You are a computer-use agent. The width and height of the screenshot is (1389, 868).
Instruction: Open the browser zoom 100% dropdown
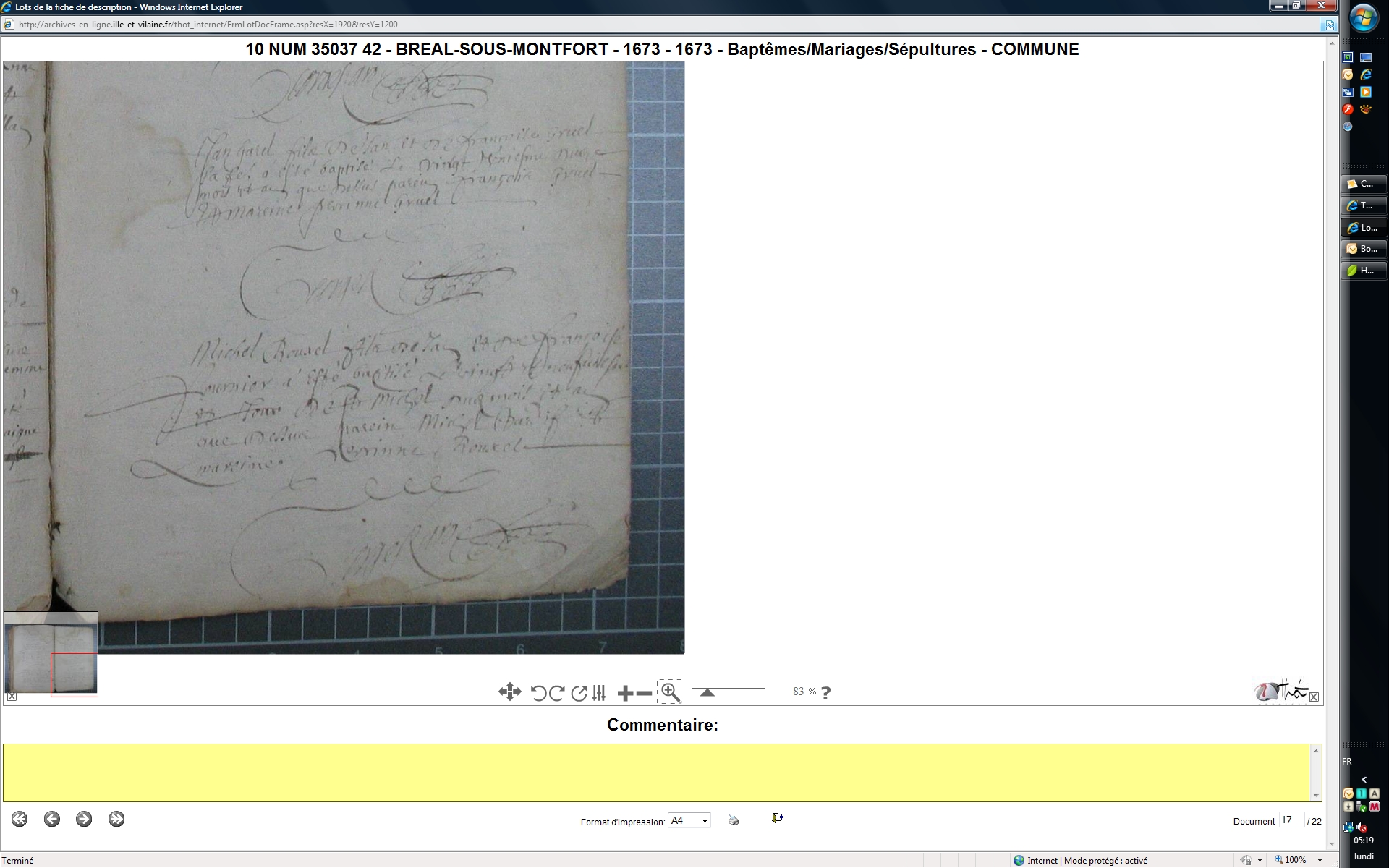[1320, 860]
